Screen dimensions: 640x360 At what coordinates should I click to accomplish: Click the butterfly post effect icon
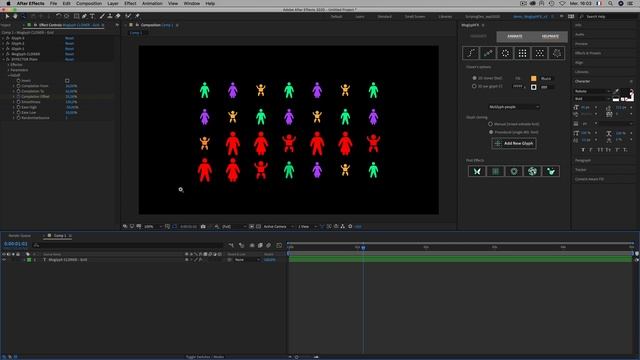coord(477,171)
